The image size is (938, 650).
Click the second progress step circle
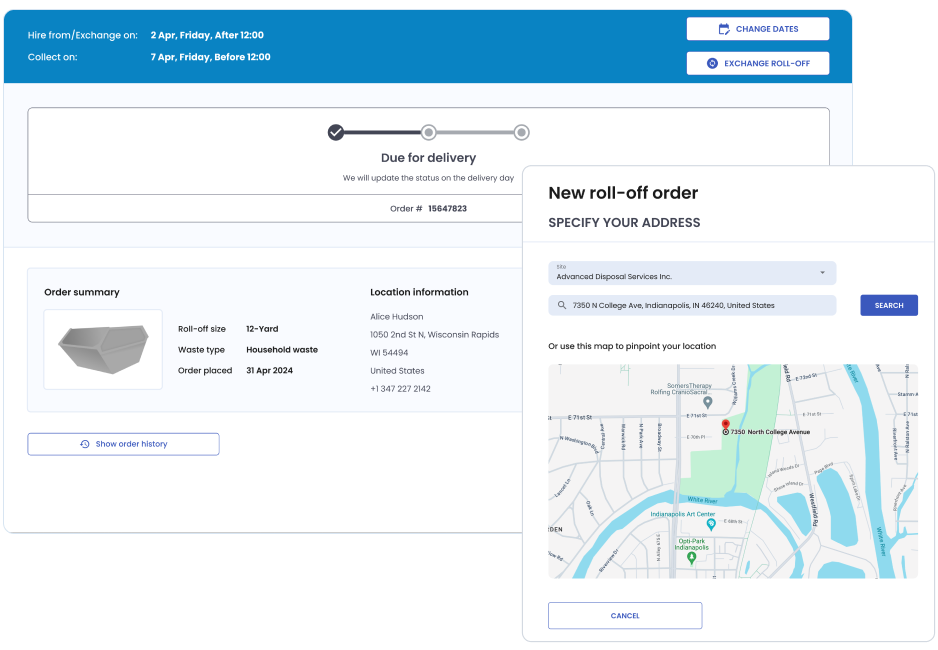point(428,132)
